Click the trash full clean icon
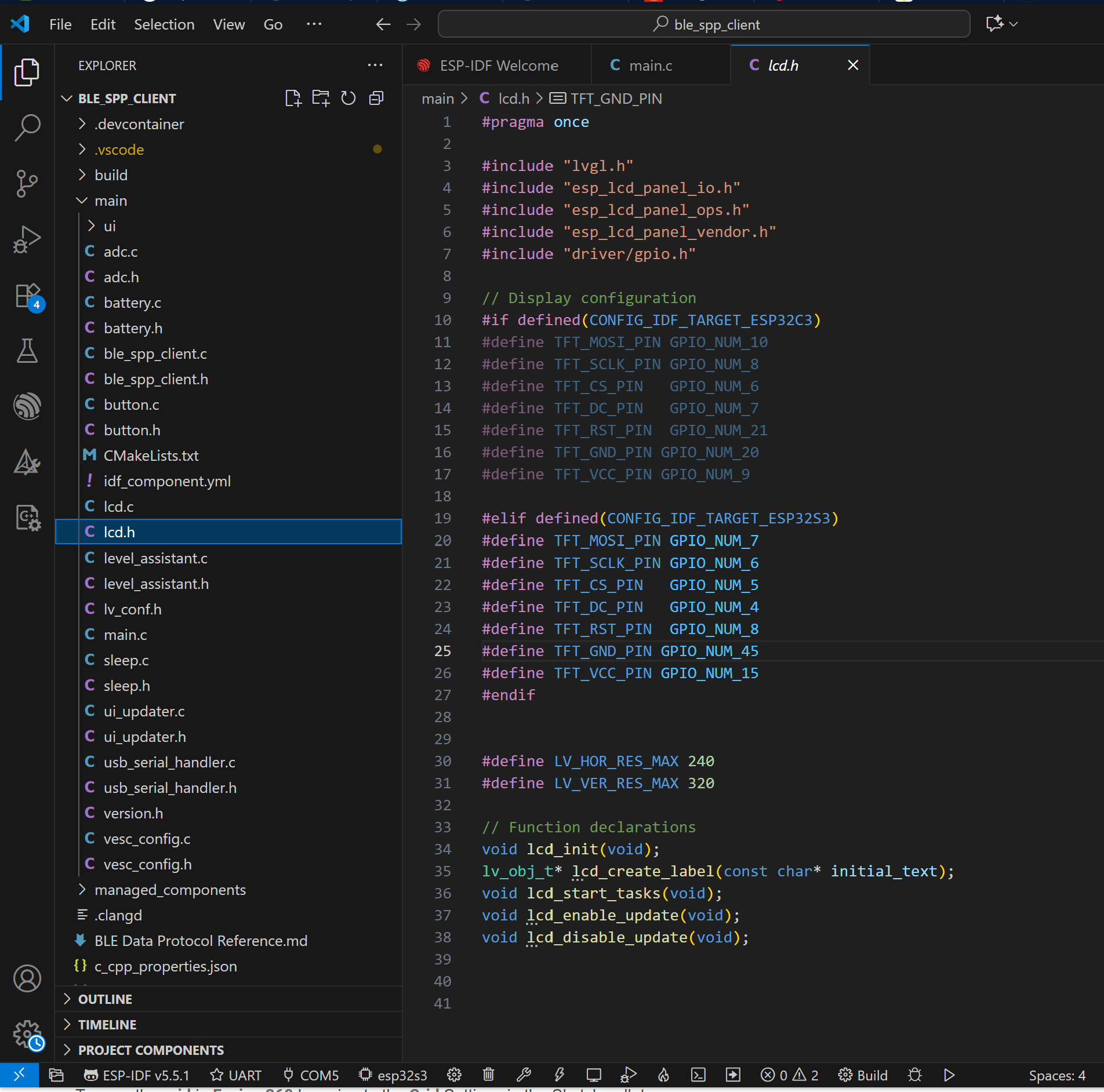1104x1092 pixels. (488, 1075)
